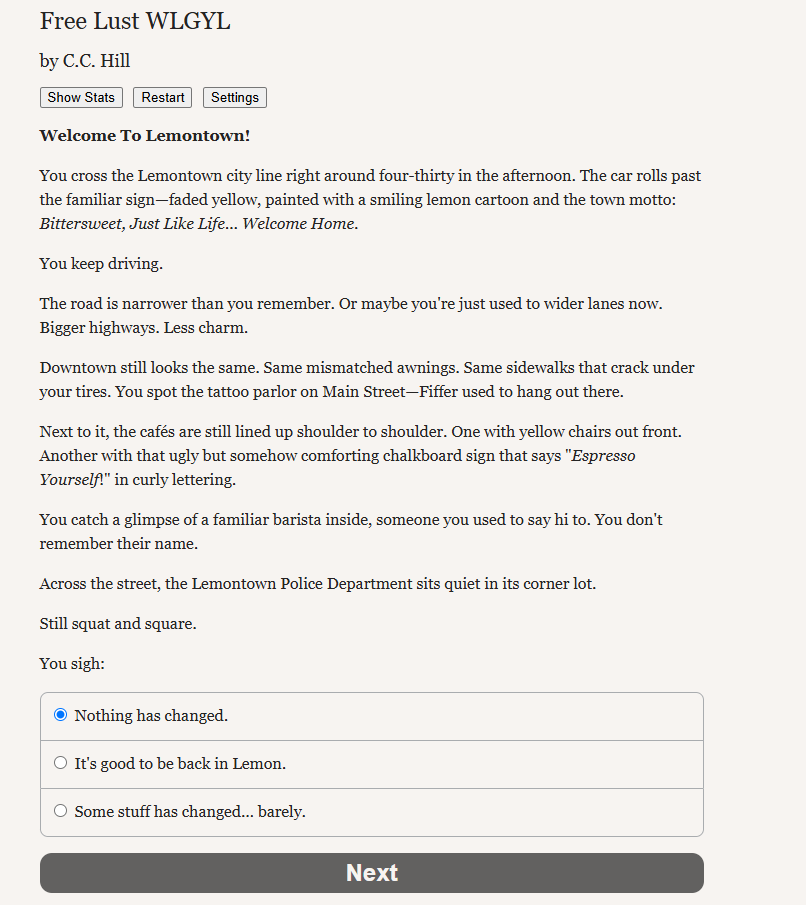Click the "Welcome To Lemontown!" heading
The image size is (806, 905).
tap(144, 136)
